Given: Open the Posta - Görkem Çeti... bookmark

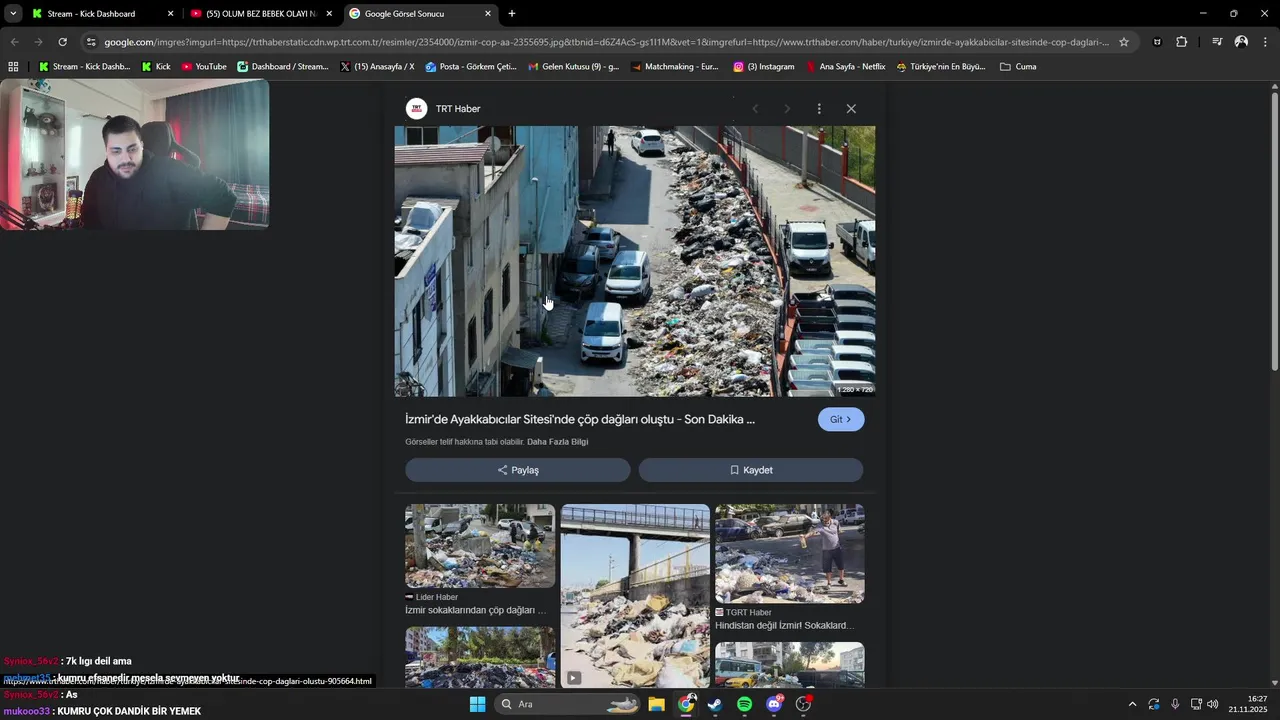Looking at the screenshot, I should (470, 67).
